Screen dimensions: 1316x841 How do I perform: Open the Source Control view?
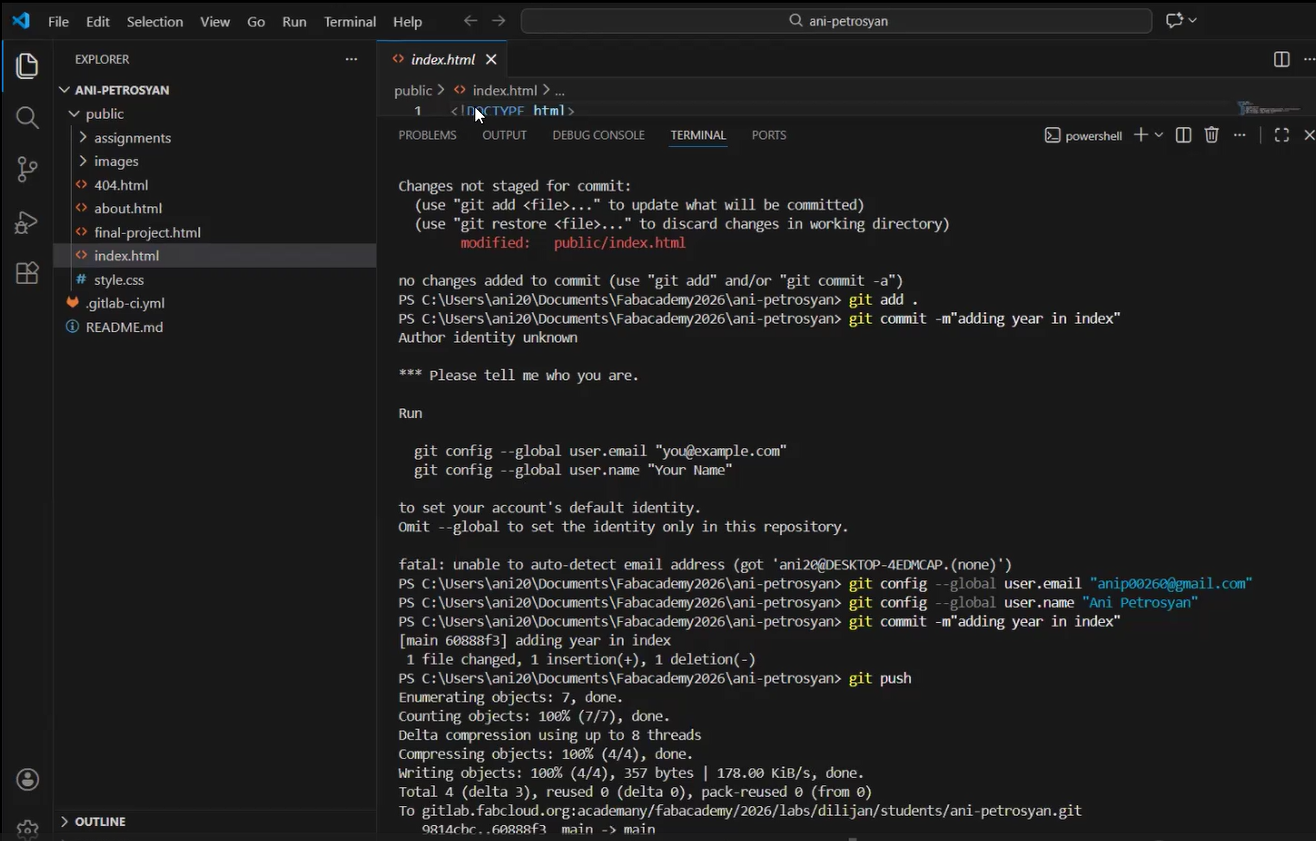27,170
